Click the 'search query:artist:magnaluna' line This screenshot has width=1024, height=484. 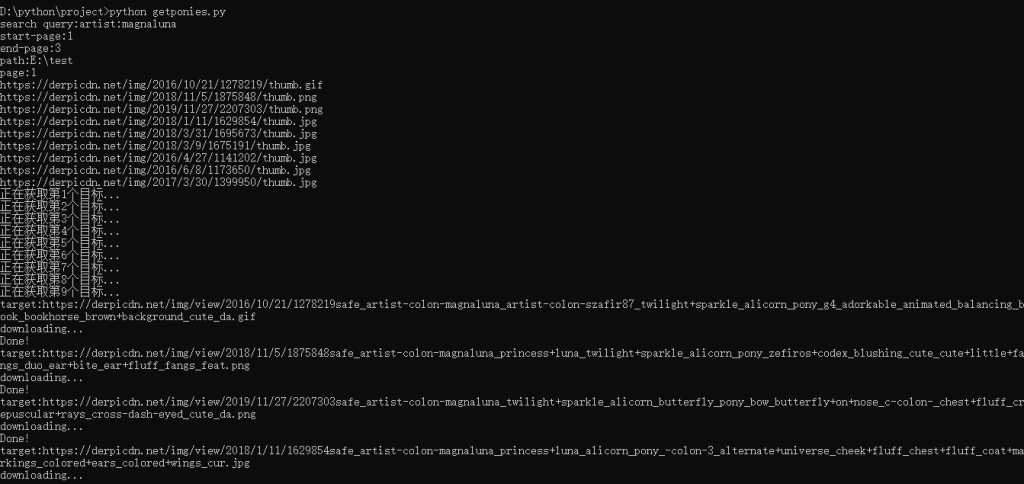pyautogui.click(x=88, y=23)
